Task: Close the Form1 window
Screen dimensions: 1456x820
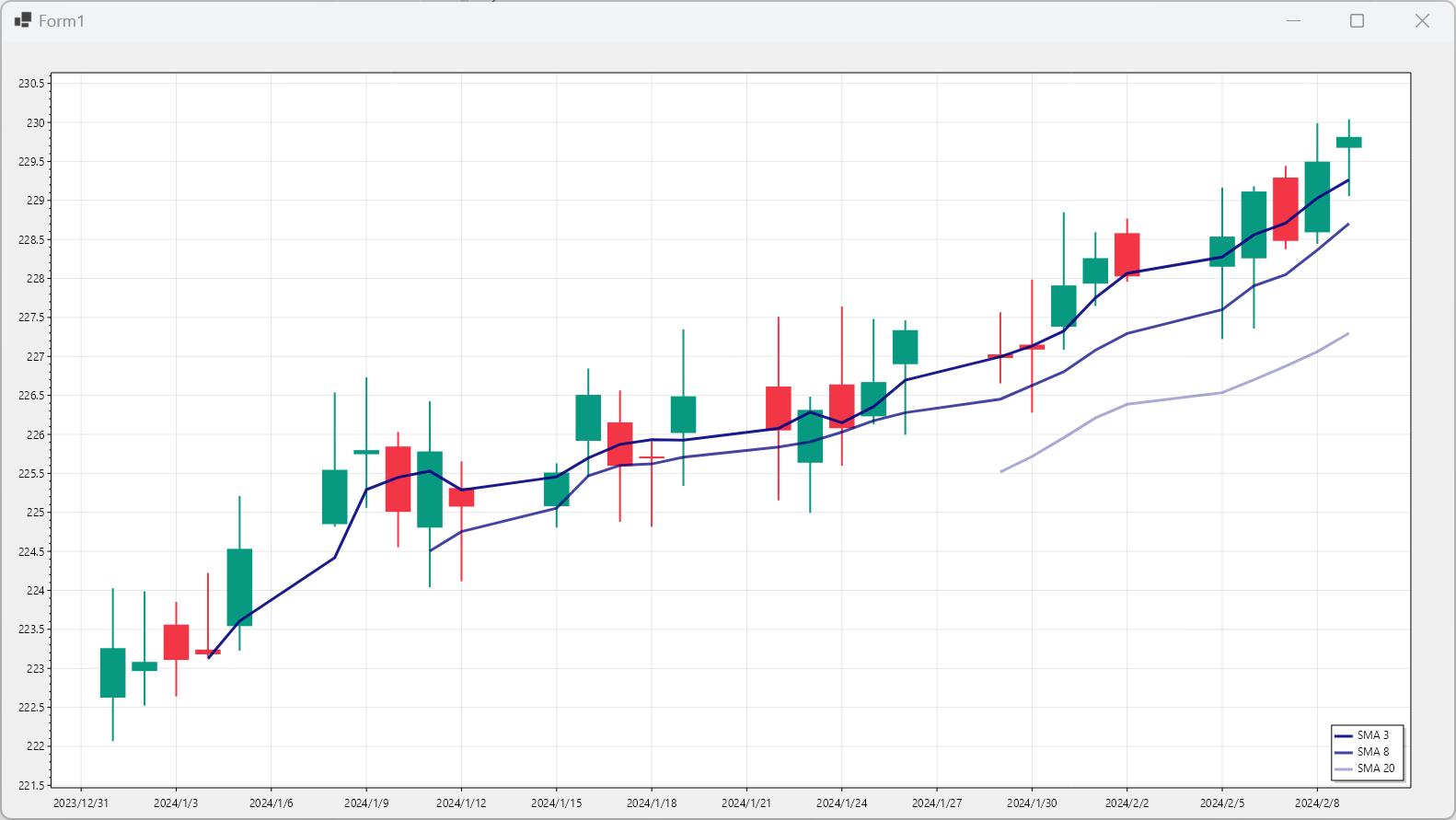Action: click(1421, 21)
